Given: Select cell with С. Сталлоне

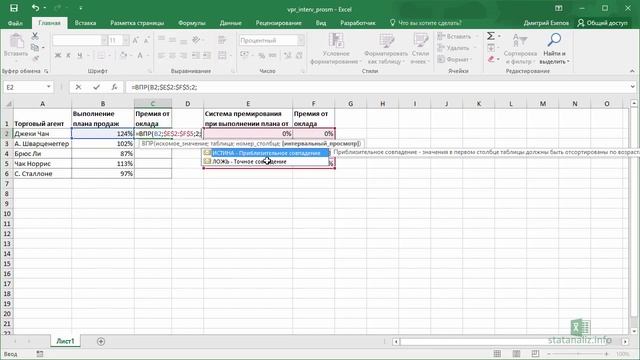Looking at the screenshot, I should tap(42, 173).
